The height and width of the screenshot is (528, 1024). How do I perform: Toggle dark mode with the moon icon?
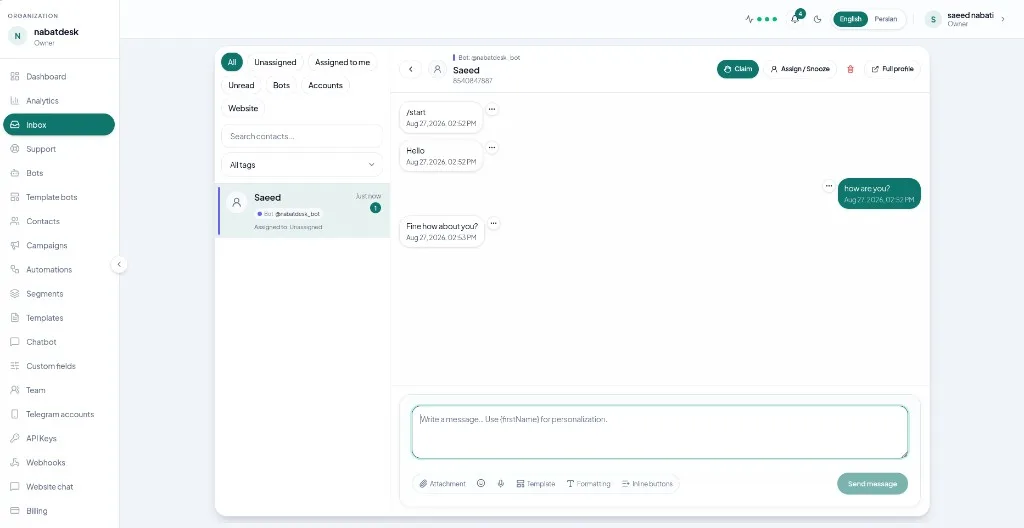pyautogui.click(x=818, y=19)
